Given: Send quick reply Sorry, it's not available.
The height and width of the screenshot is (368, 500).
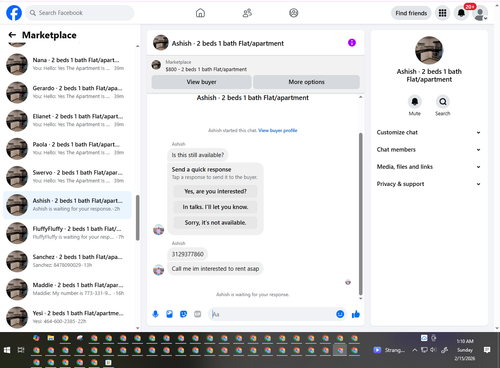Looking at the screenshot, I should (215, 222).
